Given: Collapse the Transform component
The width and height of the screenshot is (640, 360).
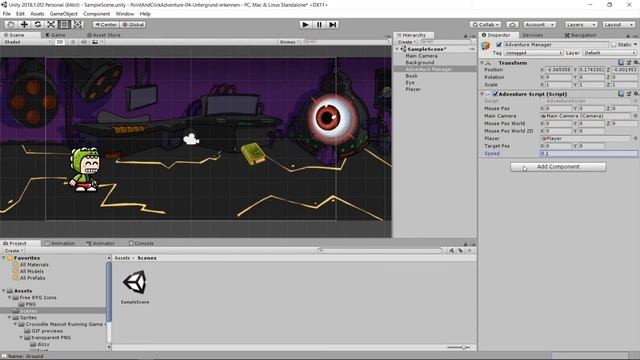Looking at the screenshot, I should pos(482,63).
